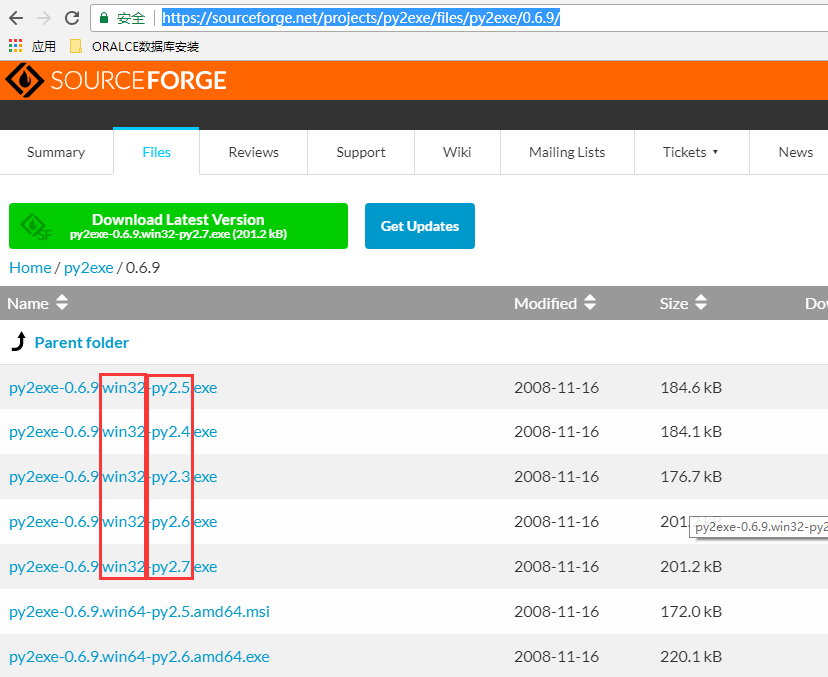The image size is (828, 677).
Task: Open the Wiki tab
Action: [457, 152]
